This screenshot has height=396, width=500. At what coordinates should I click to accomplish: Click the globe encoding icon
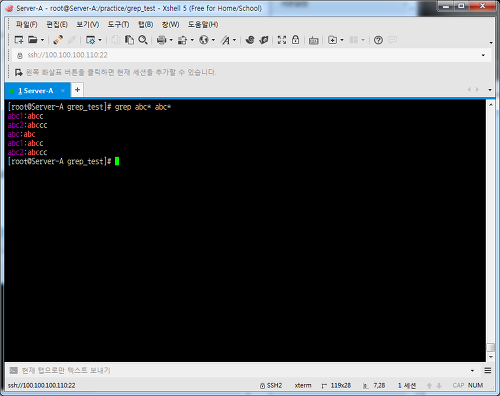click(204, 40)
